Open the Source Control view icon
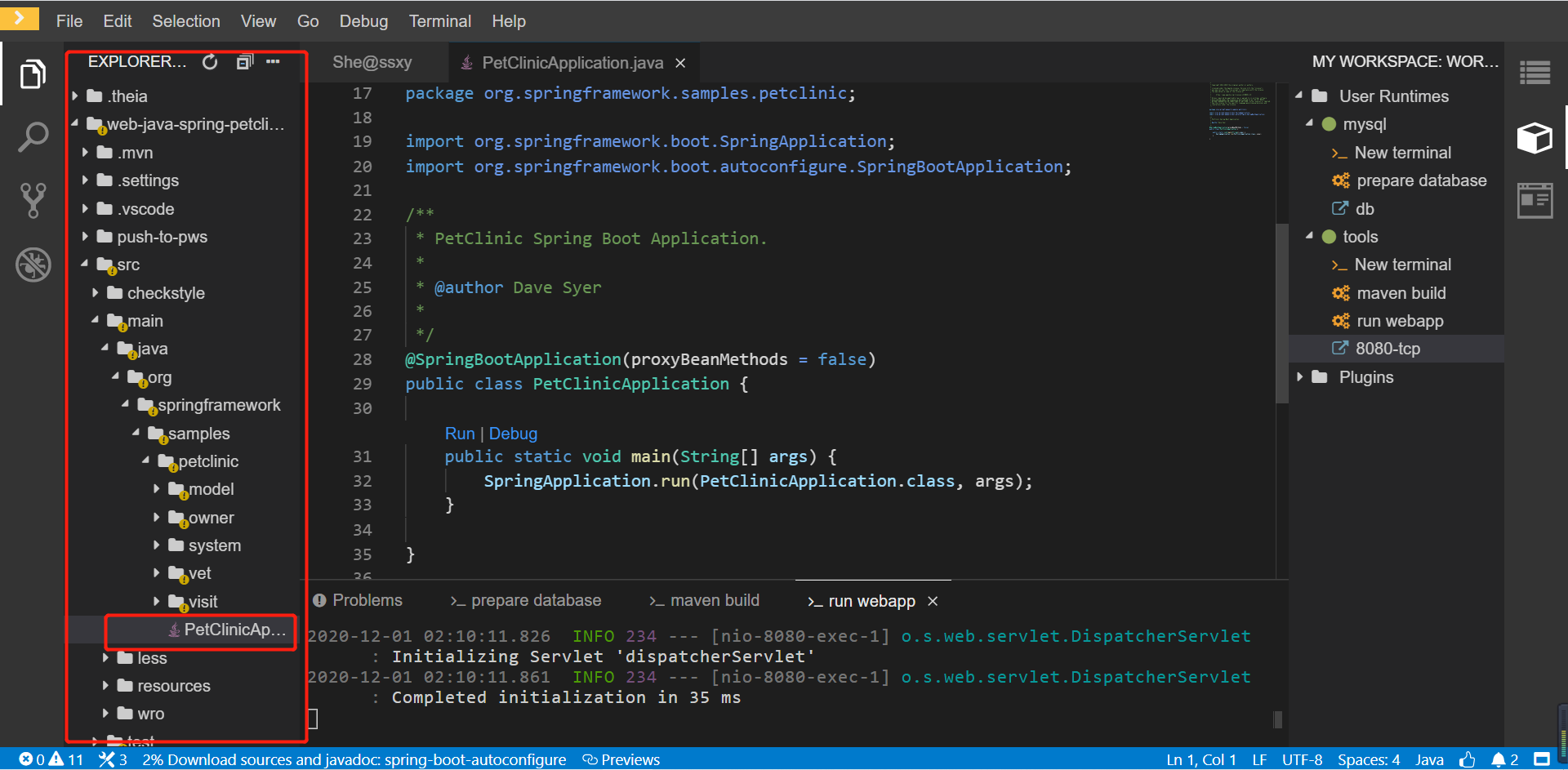 (x=33, y=200)
